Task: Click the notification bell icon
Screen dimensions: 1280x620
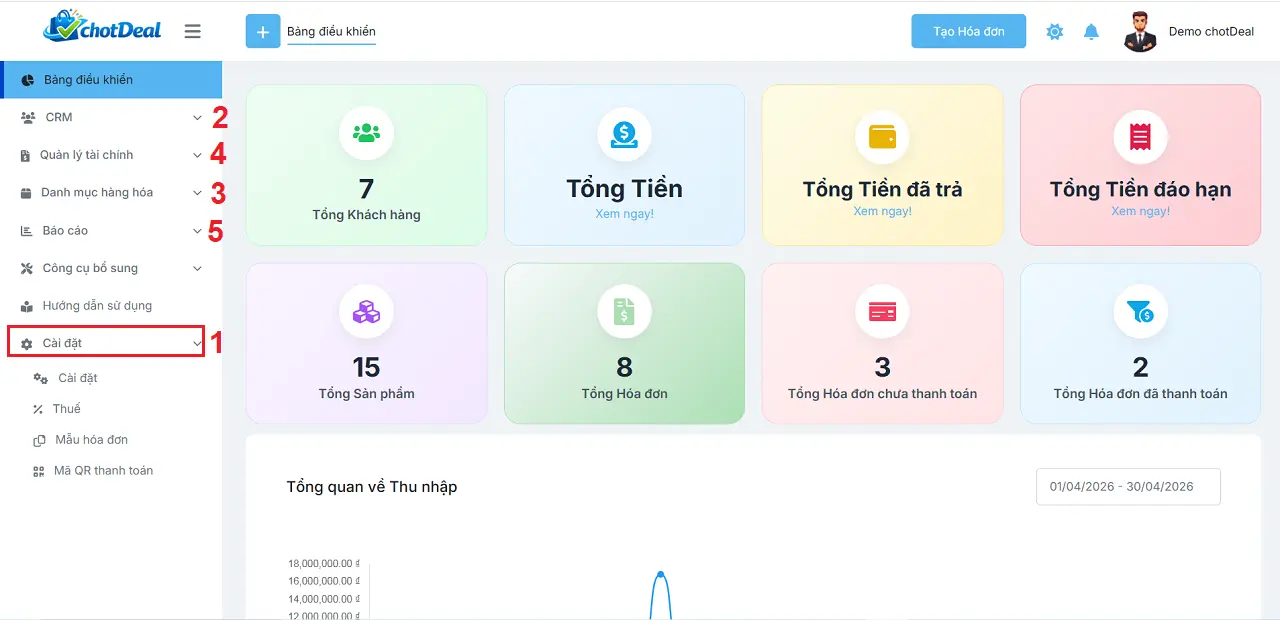Action: tap(1091, 31)
